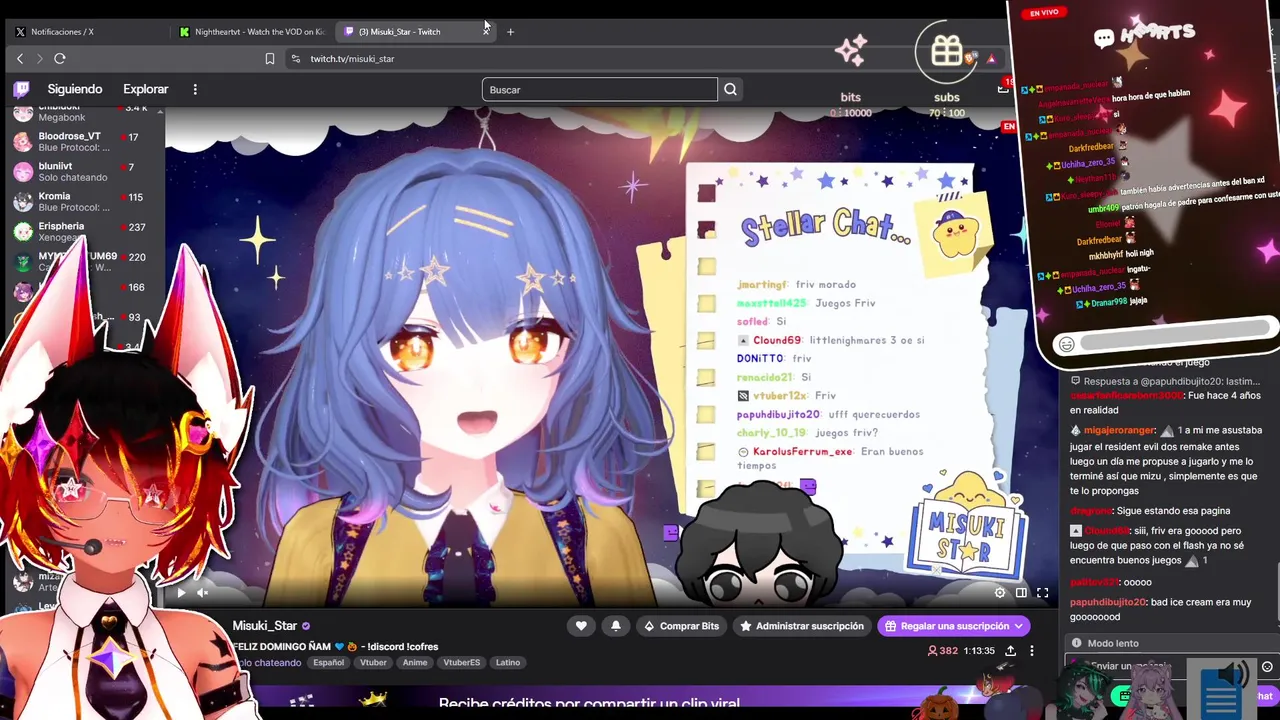The height and width of the screenshot is (720, 1280).
Task: Open Kromia channel in sidebar
Action: (82, 202)
